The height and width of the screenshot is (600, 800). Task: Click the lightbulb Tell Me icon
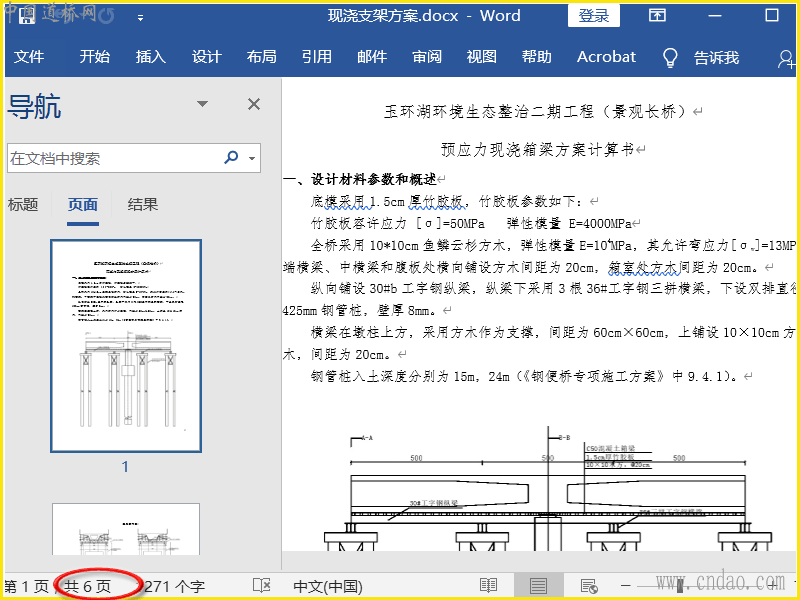[670, 58]
